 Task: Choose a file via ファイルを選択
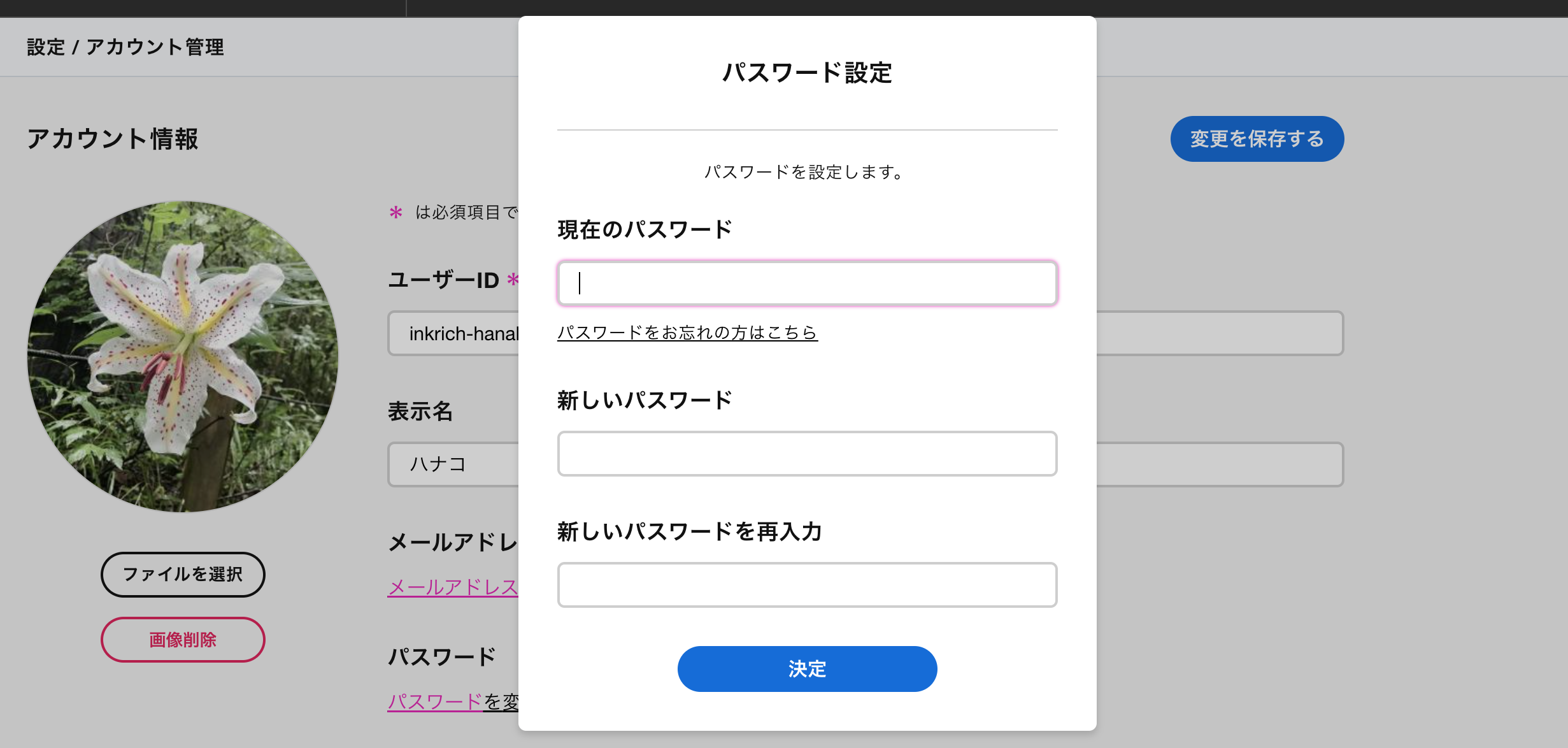click(183, 575)
